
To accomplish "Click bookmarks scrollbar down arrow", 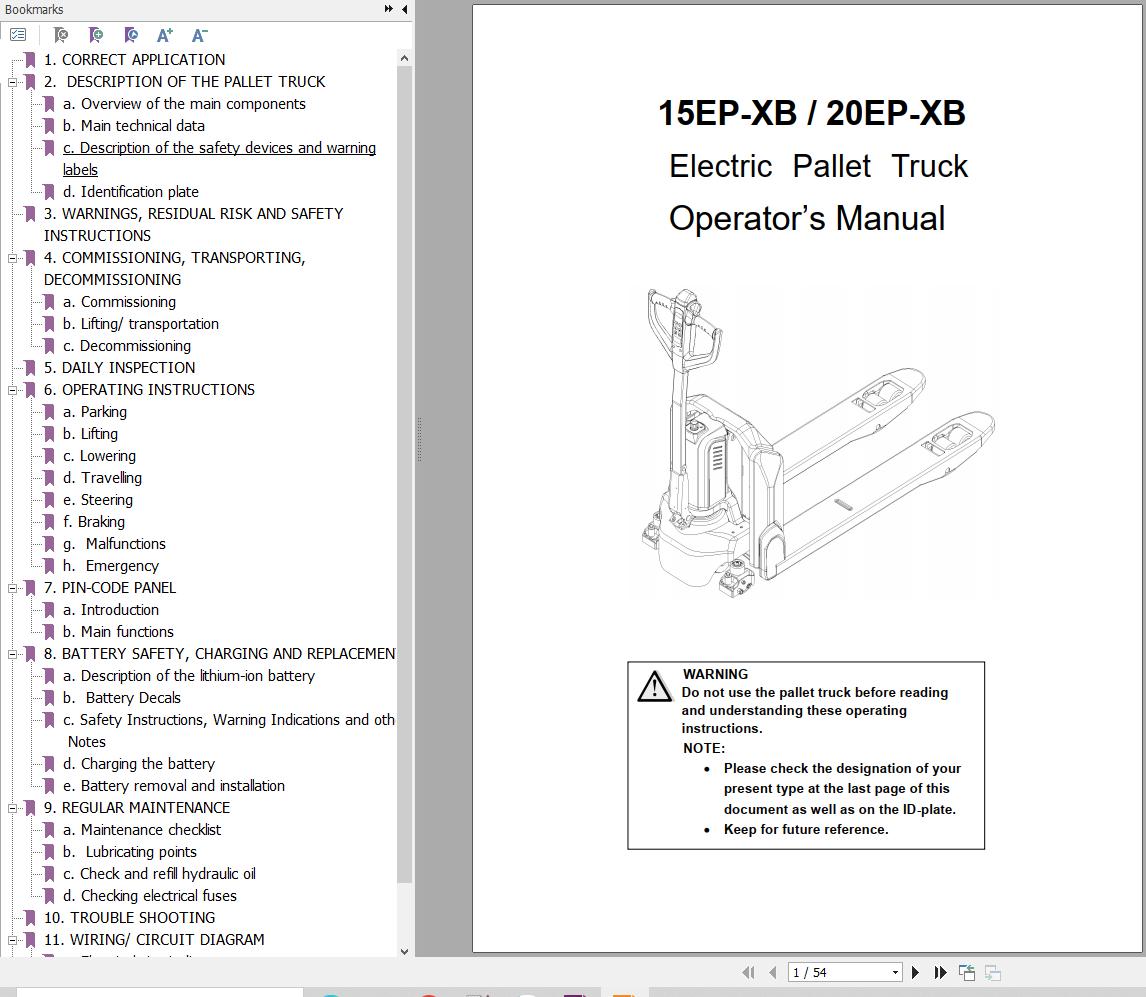I will pyautogui.click(x=404, y=951).
